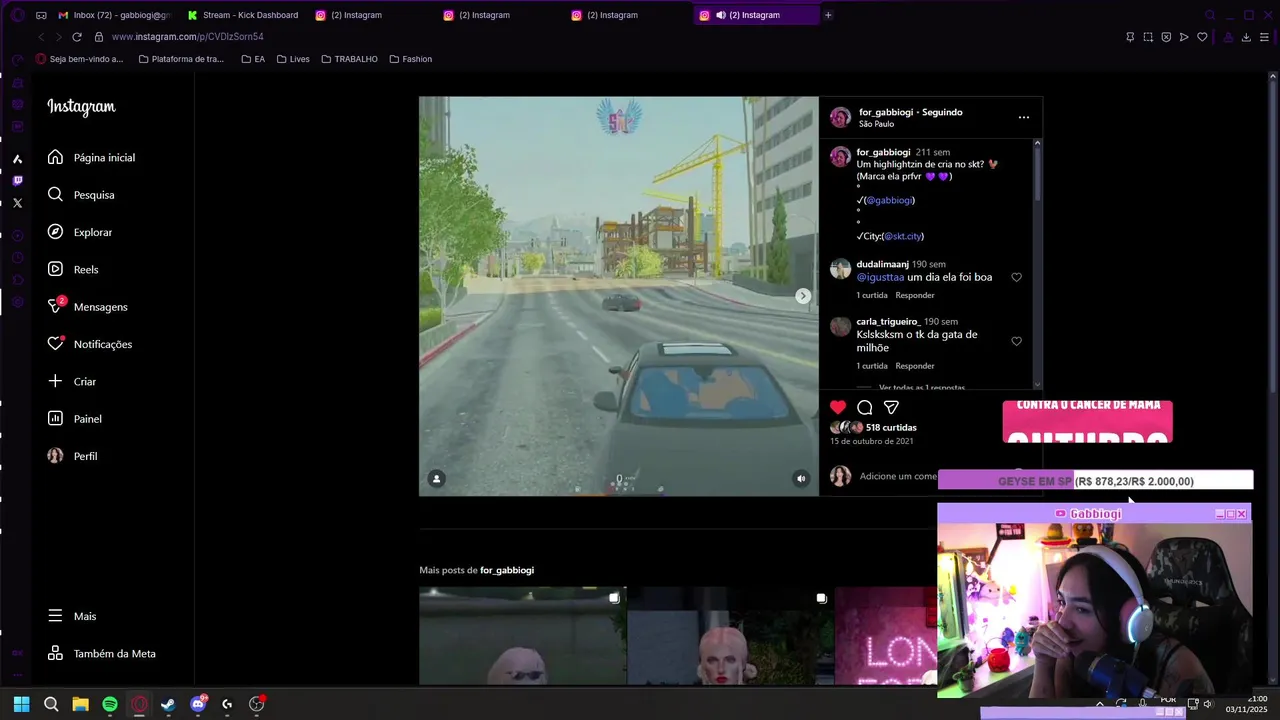The image size is (1280, 720).
Task: Click the Instagram logo
Action: (81, 107)
